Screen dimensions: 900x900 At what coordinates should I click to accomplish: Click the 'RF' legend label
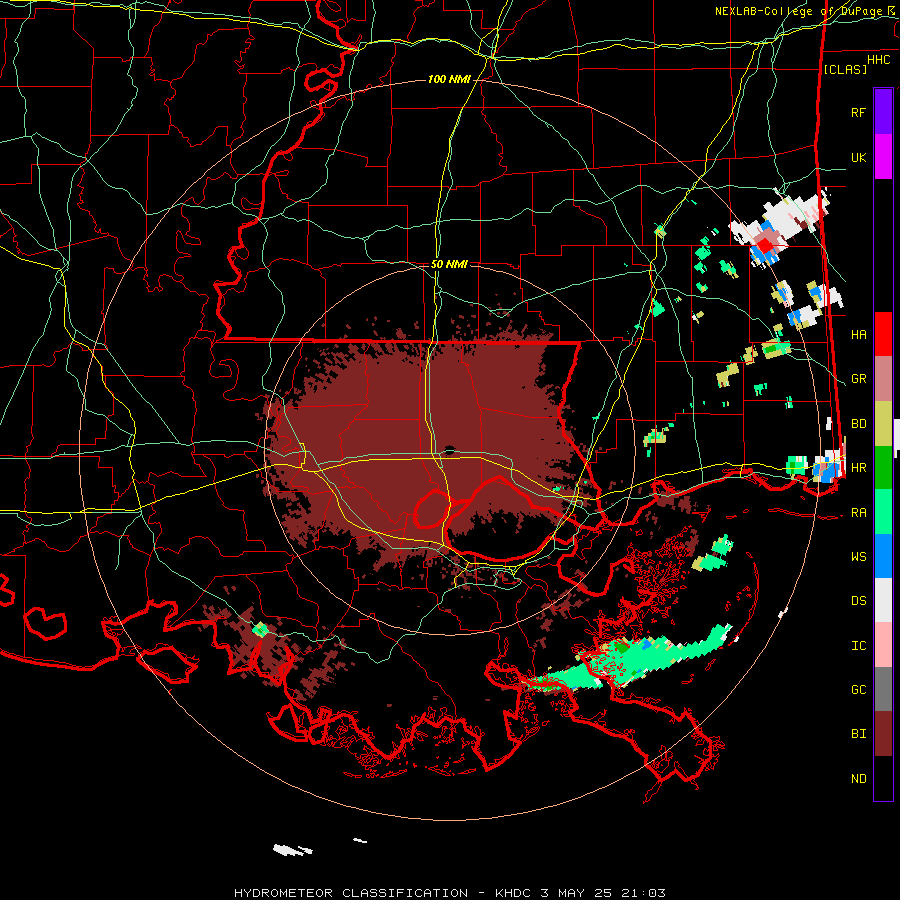pos(858,112)
